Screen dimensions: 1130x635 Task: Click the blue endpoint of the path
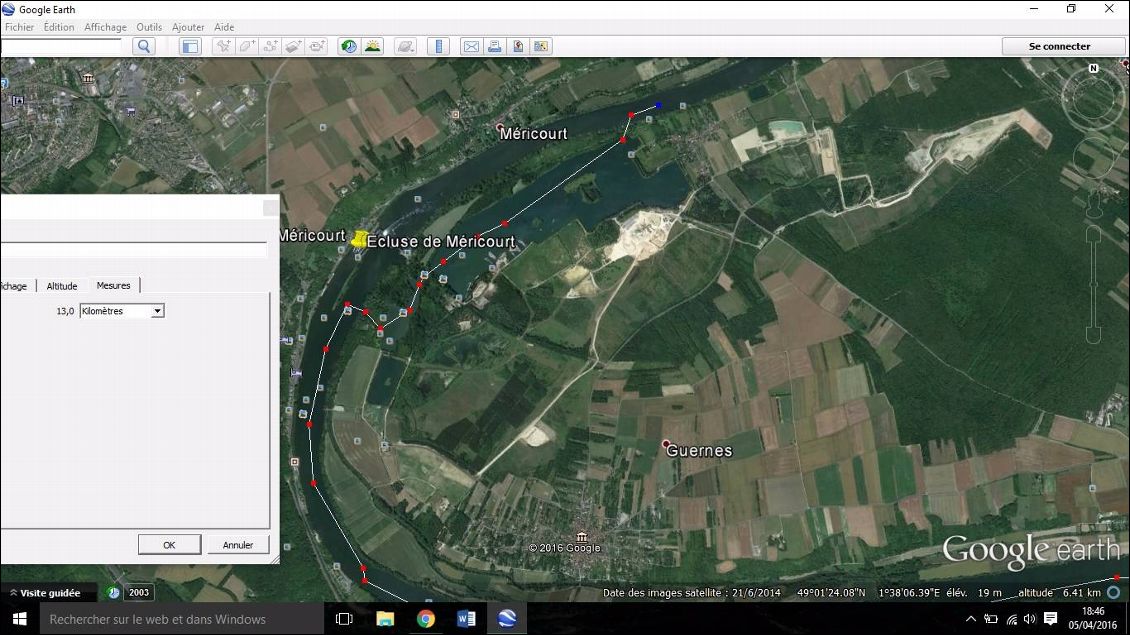[659, 105]
